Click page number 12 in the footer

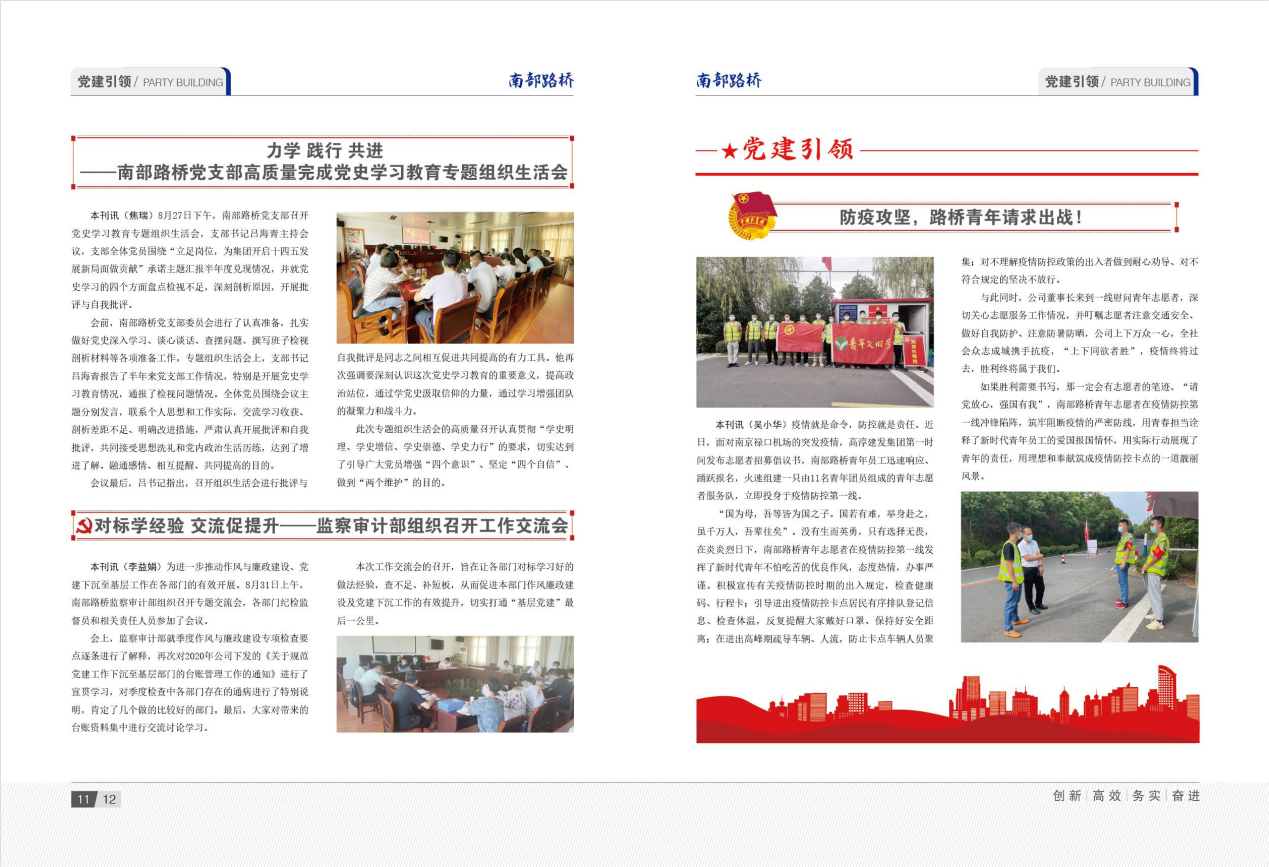109,799
